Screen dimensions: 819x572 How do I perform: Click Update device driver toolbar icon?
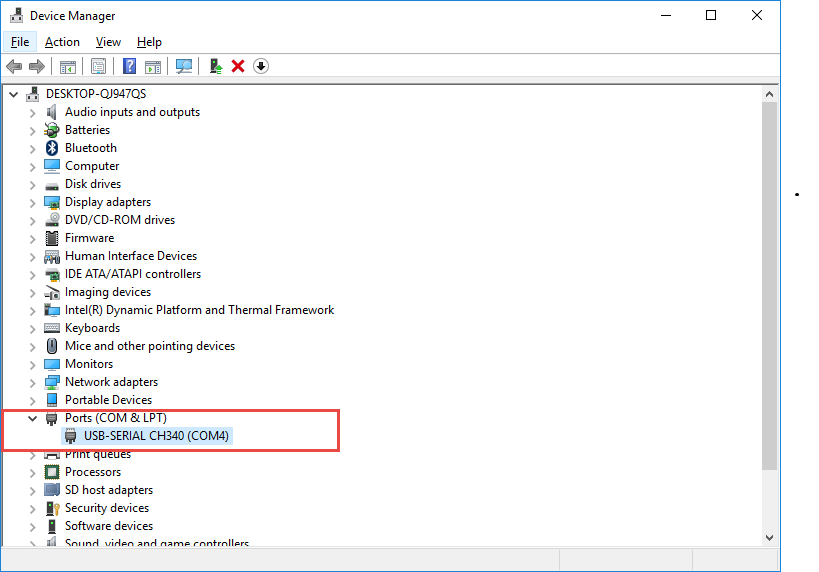click(x=216, y=66)
